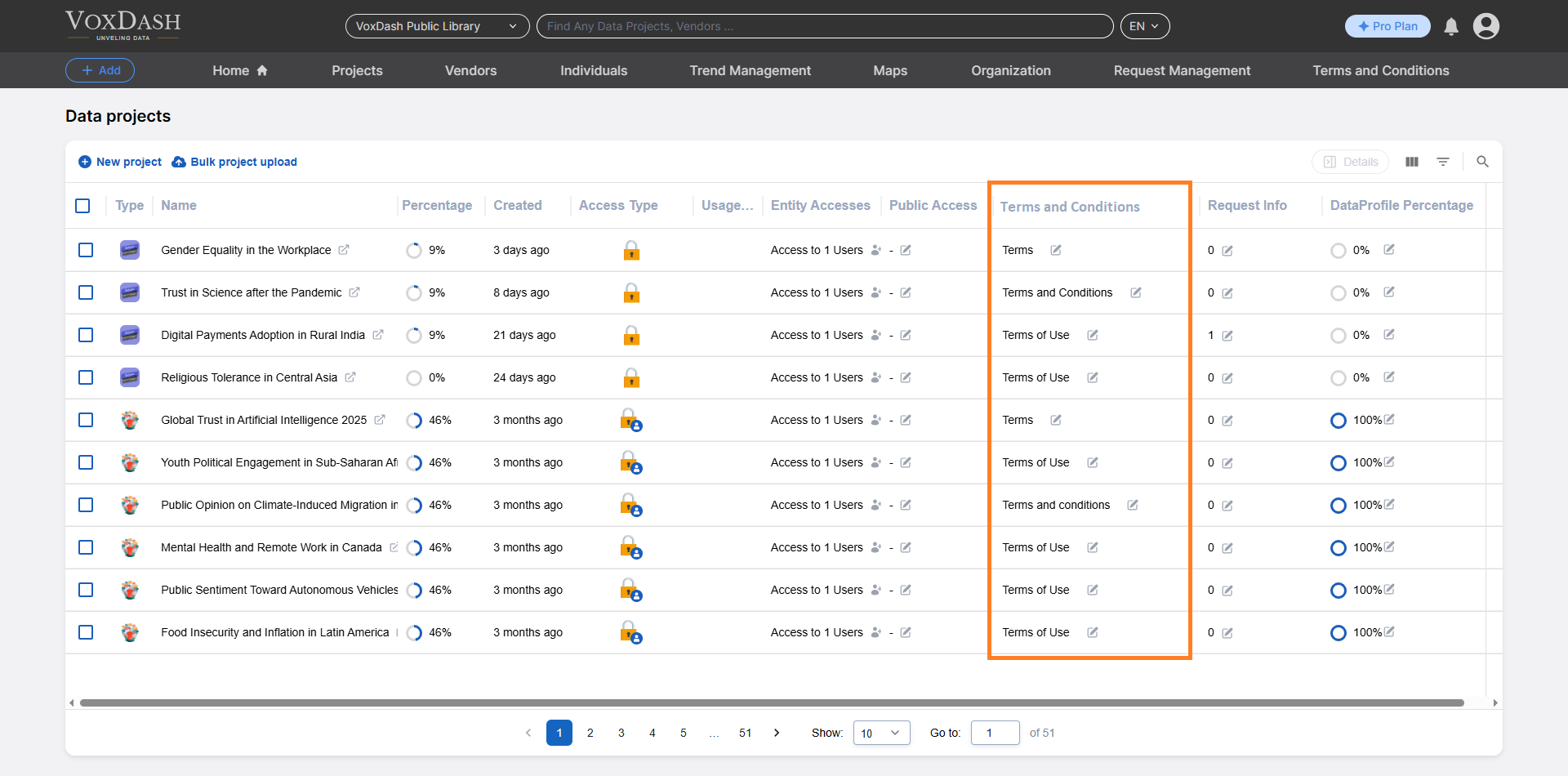This screenshot has width=1568, height=776.
Task: Open Trust in Science project external link
Action: pyautogui.click(x=354, y=292)
